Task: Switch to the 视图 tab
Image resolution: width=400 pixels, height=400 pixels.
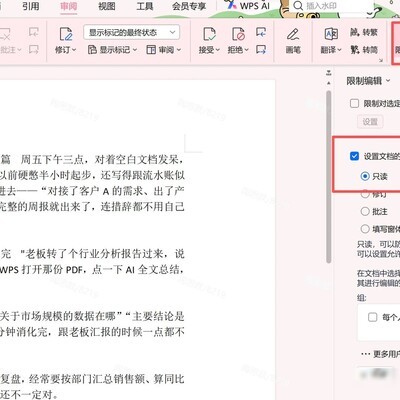Action: pos(107,6)
